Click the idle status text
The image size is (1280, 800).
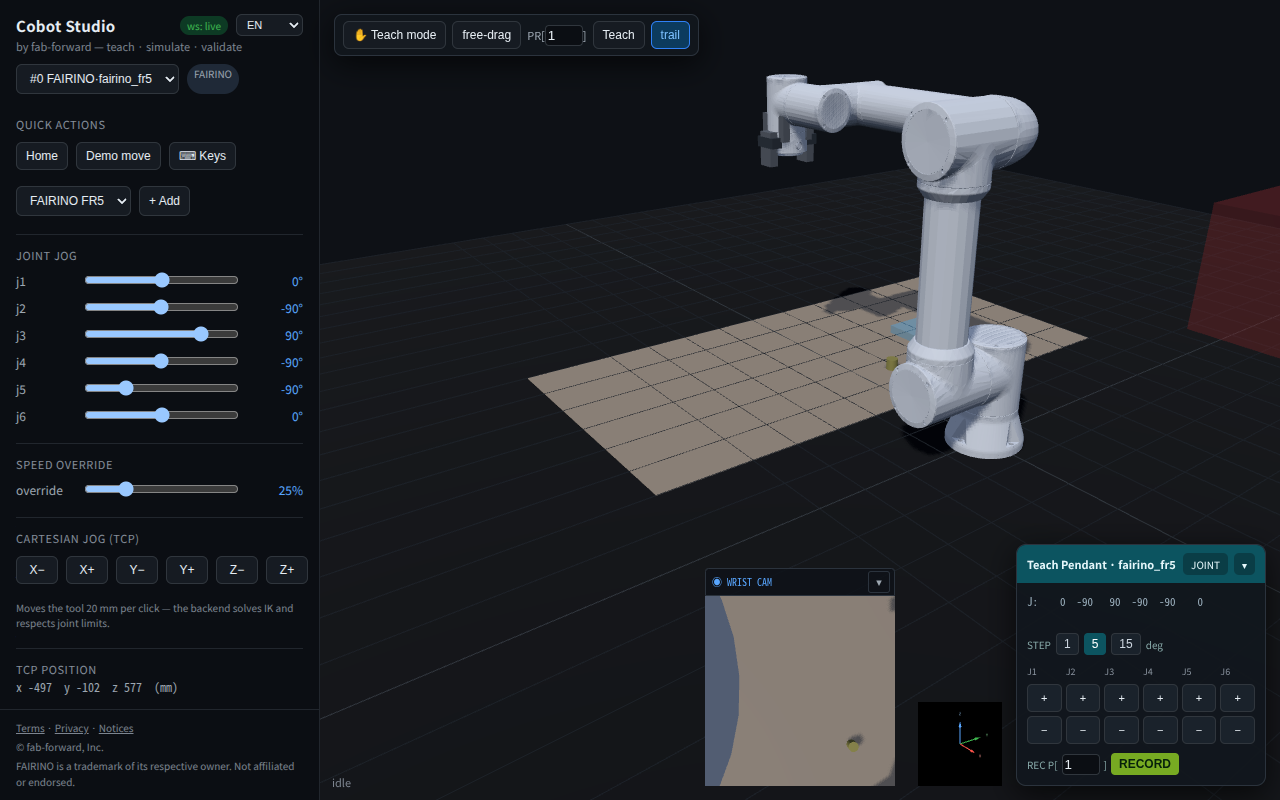[342, 783]
